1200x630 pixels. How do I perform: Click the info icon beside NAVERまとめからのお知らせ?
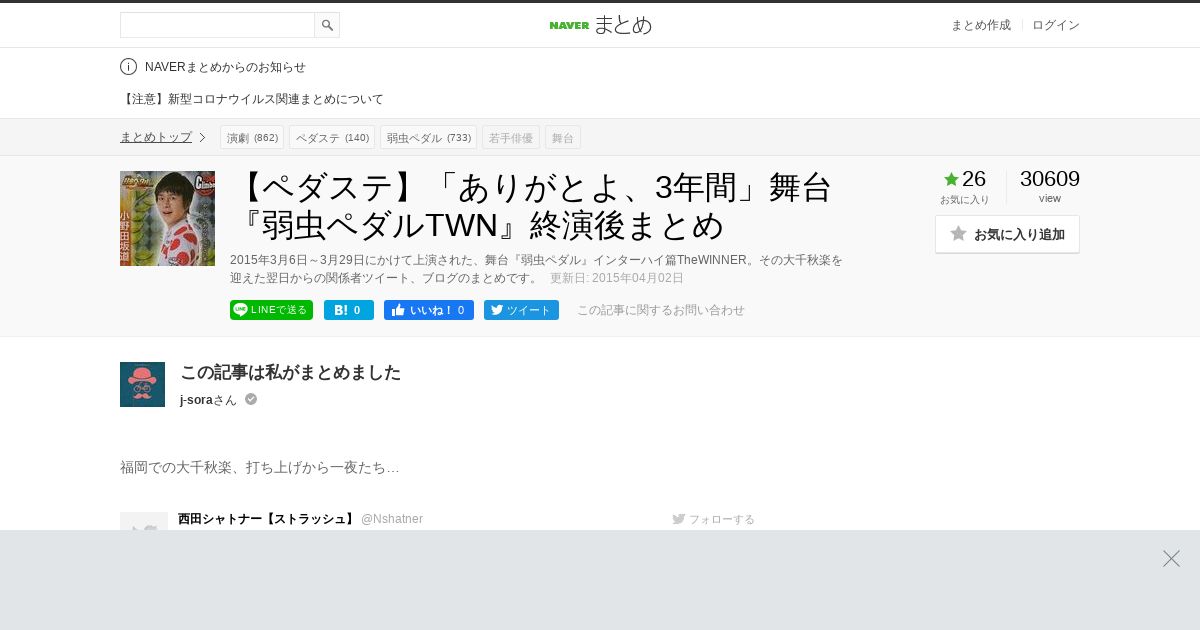pos(128,67)
